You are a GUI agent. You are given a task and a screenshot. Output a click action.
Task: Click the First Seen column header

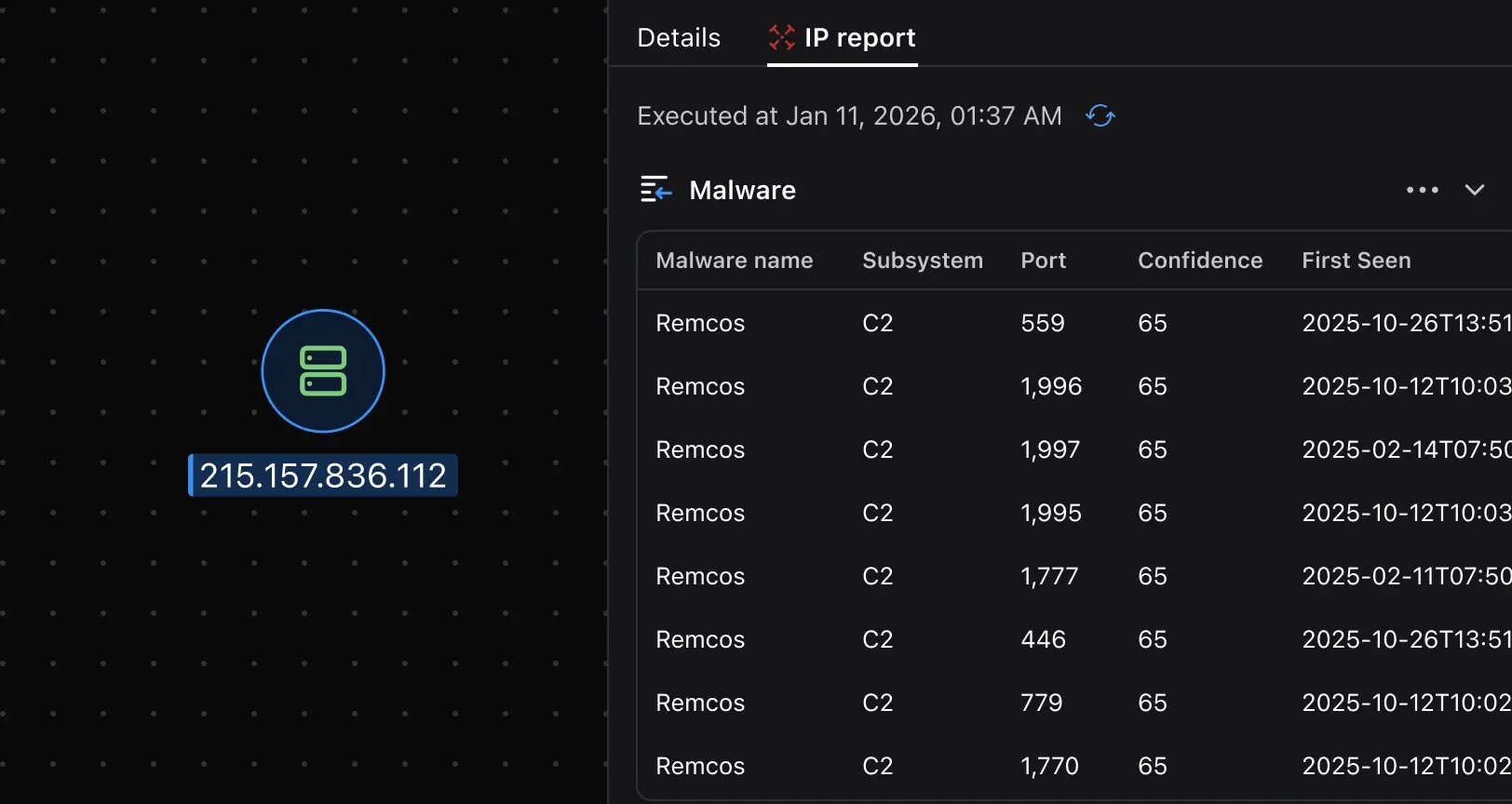[1356, 261]
